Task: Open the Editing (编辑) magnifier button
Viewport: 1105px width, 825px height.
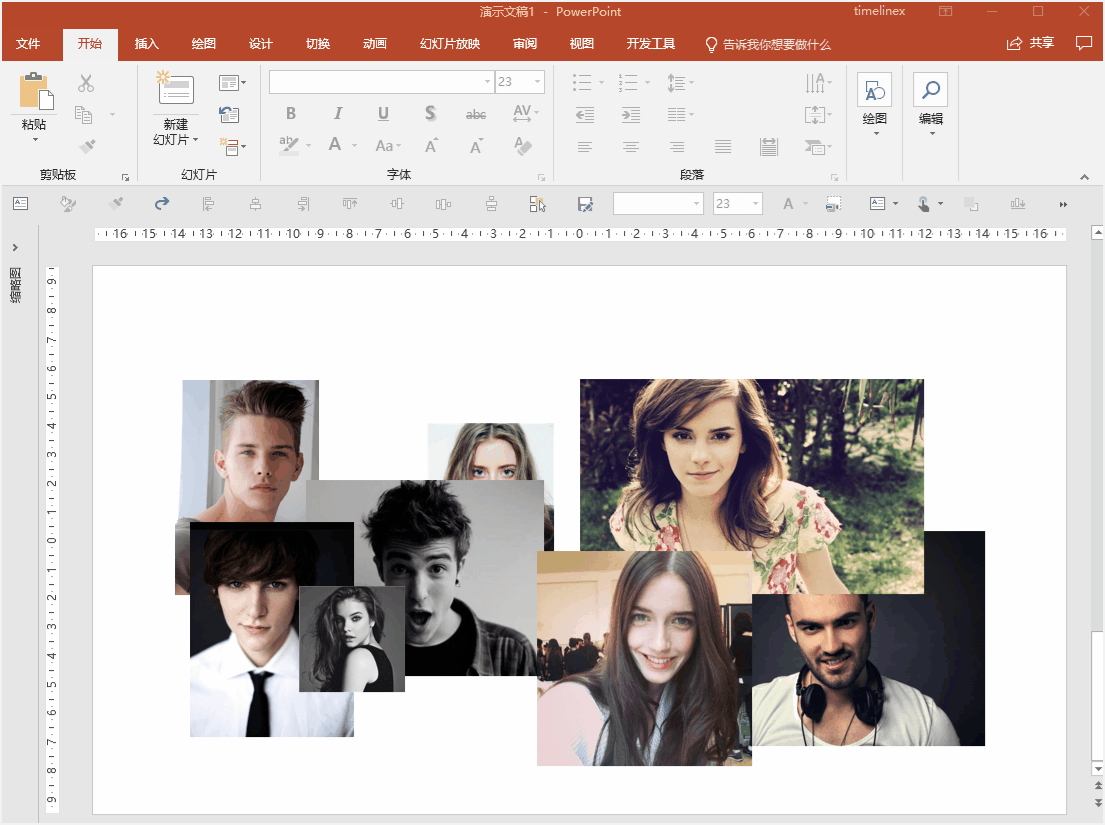Action: pos(930,92)
